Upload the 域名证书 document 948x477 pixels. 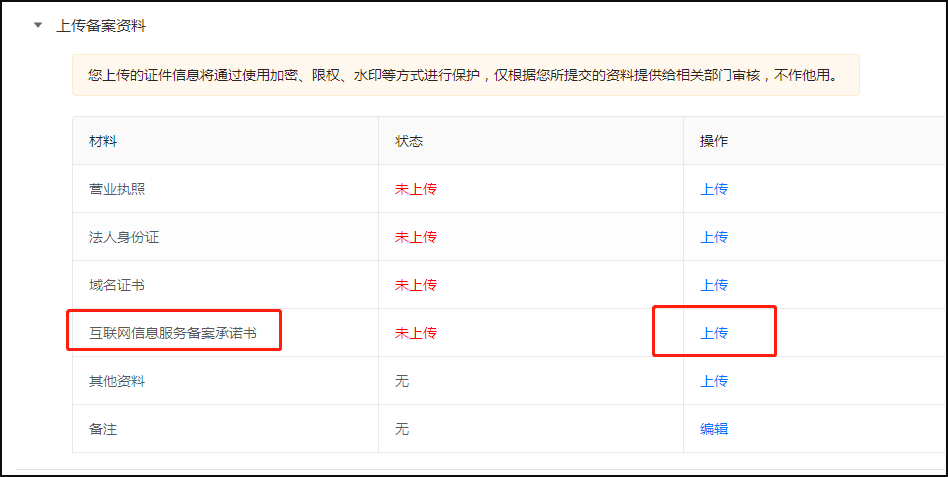click(714, 285)
